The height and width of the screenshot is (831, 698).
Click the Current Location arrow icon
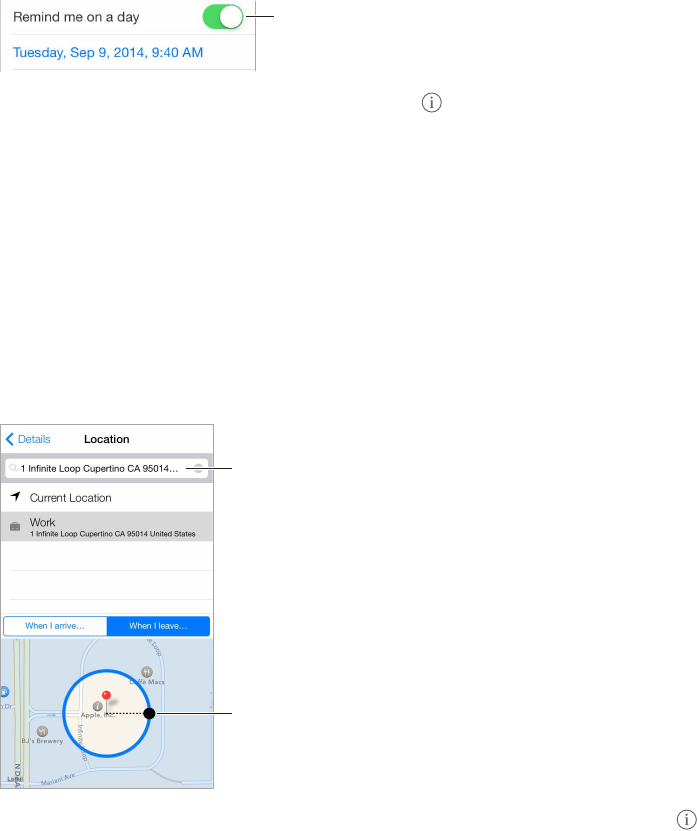(15, 497)
